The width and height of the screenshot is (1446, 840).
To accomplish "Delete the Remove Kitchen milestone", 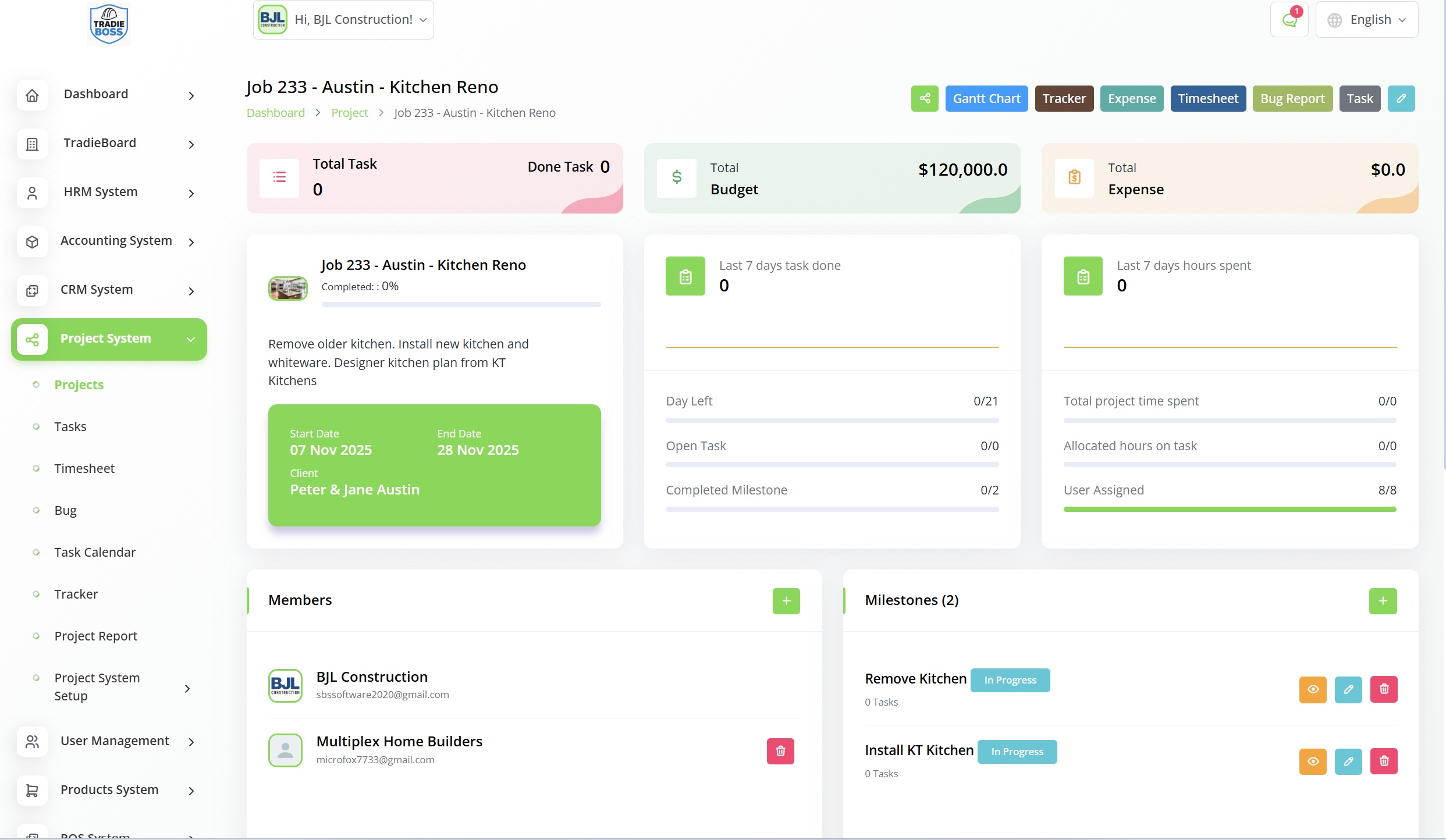I will pyautogui.click(x=1384, y=689).
